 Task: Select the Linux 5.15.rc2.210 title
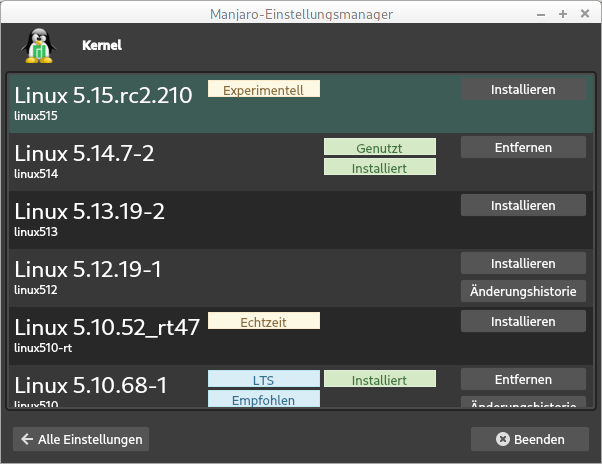103,95
